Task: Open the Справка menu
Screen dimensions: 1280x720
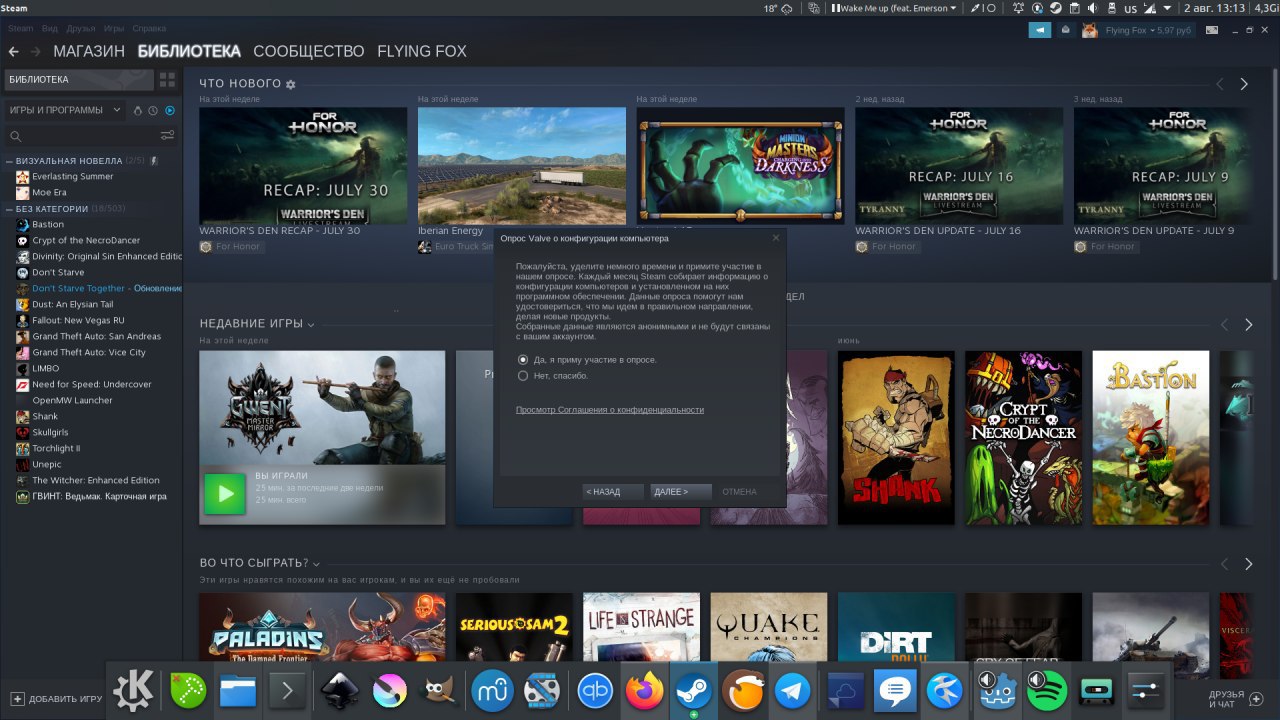Action: pos(149,29)
